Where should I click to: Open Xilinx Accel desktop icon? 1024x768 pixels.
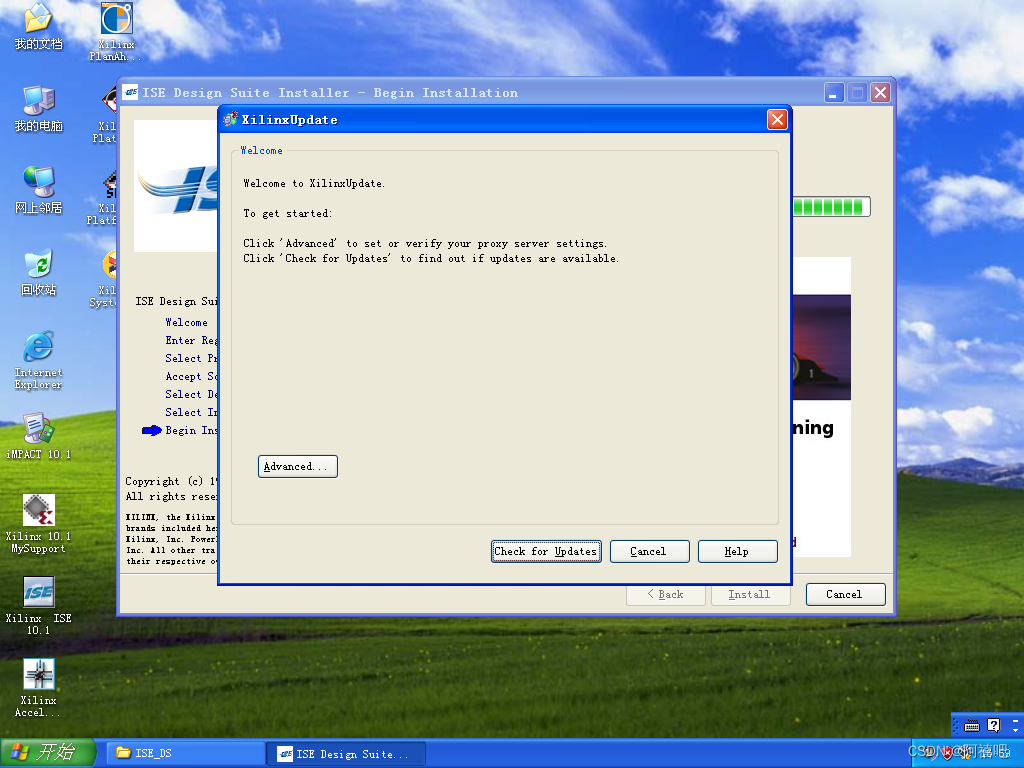pos(39,688)
